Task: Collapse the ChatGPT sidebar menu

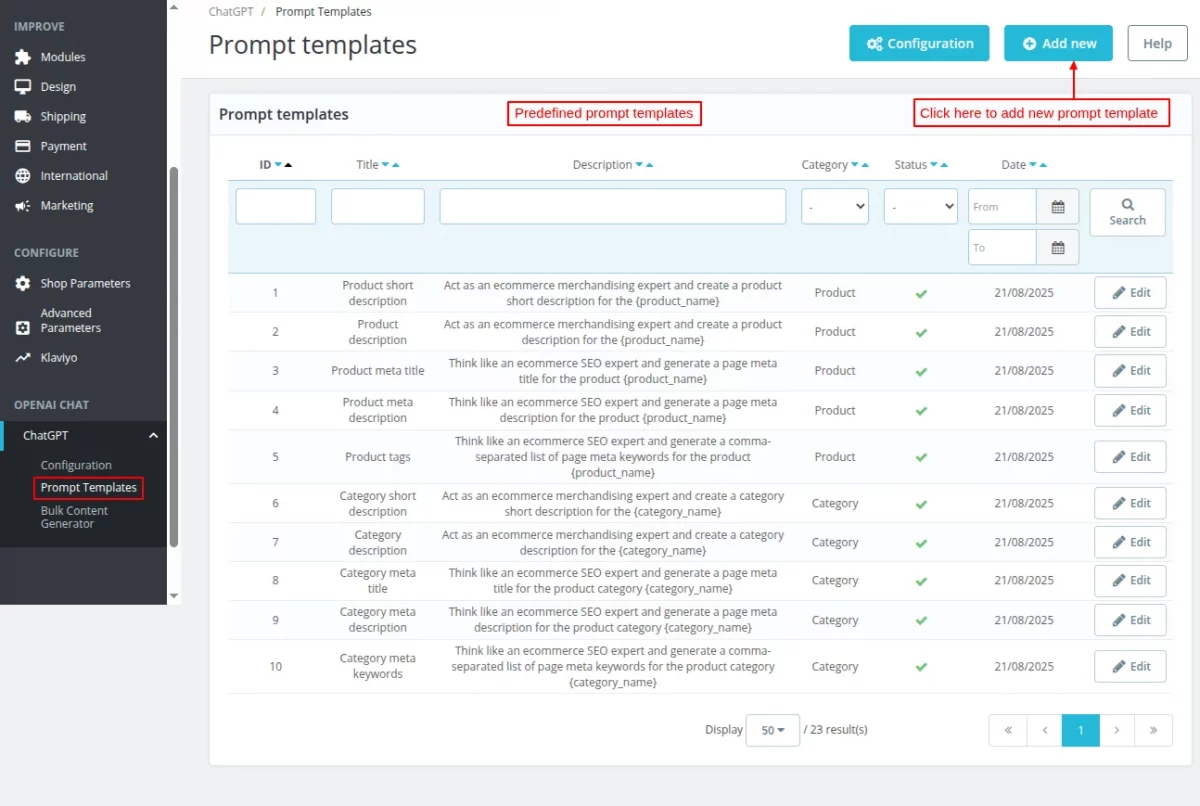Action: pyautogui.click(x=153, y=435)
